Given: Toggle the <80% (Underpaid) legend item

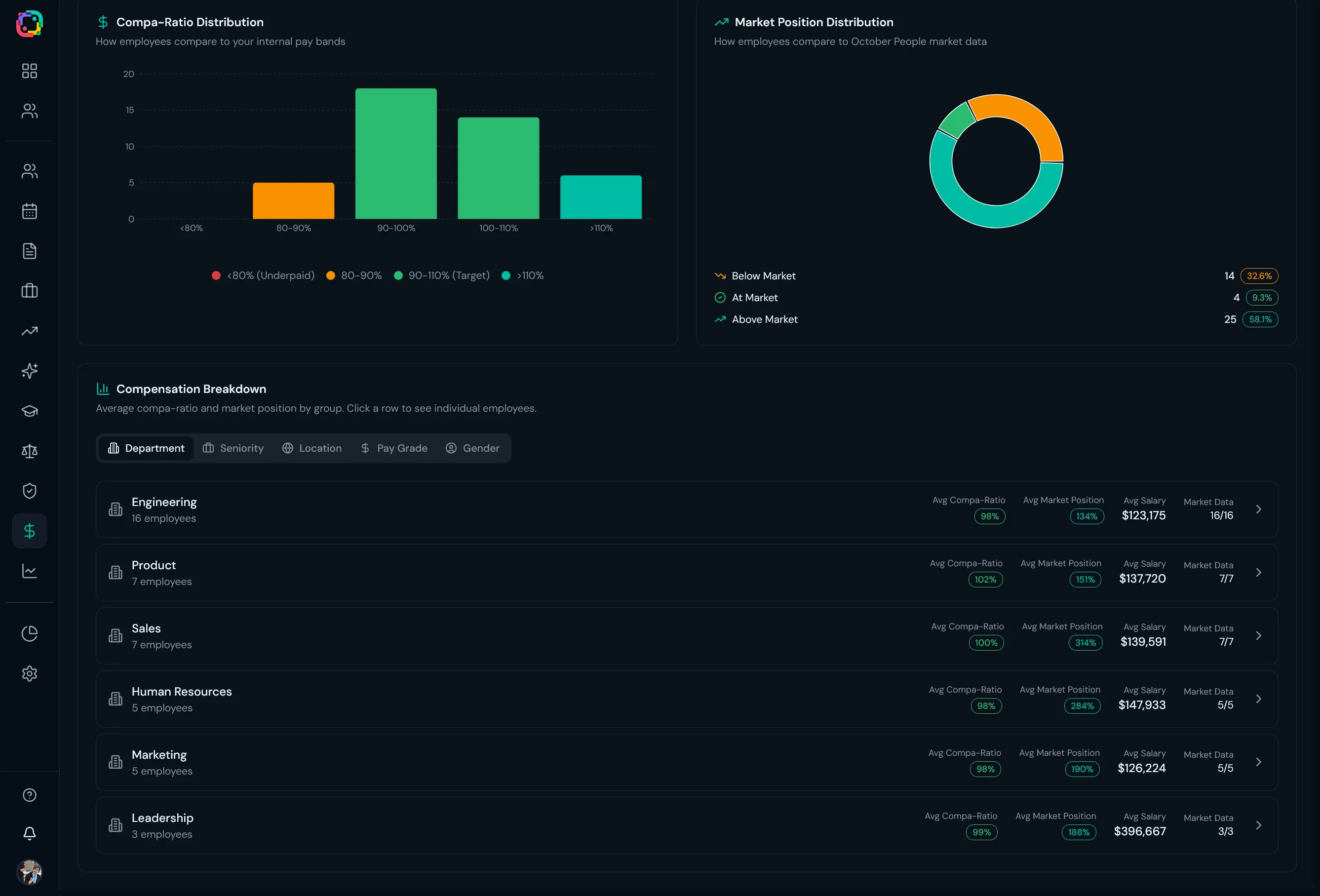Looking at the screenshot, I should [264, 275].
